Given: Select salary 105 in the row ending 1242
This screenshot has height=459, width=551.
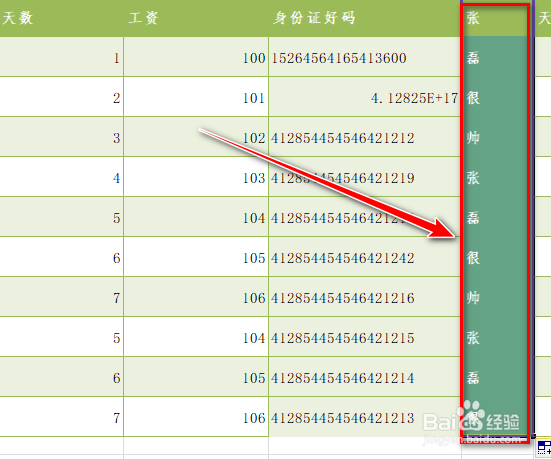Looking at the screenshot, I should [x=196, y=257].
